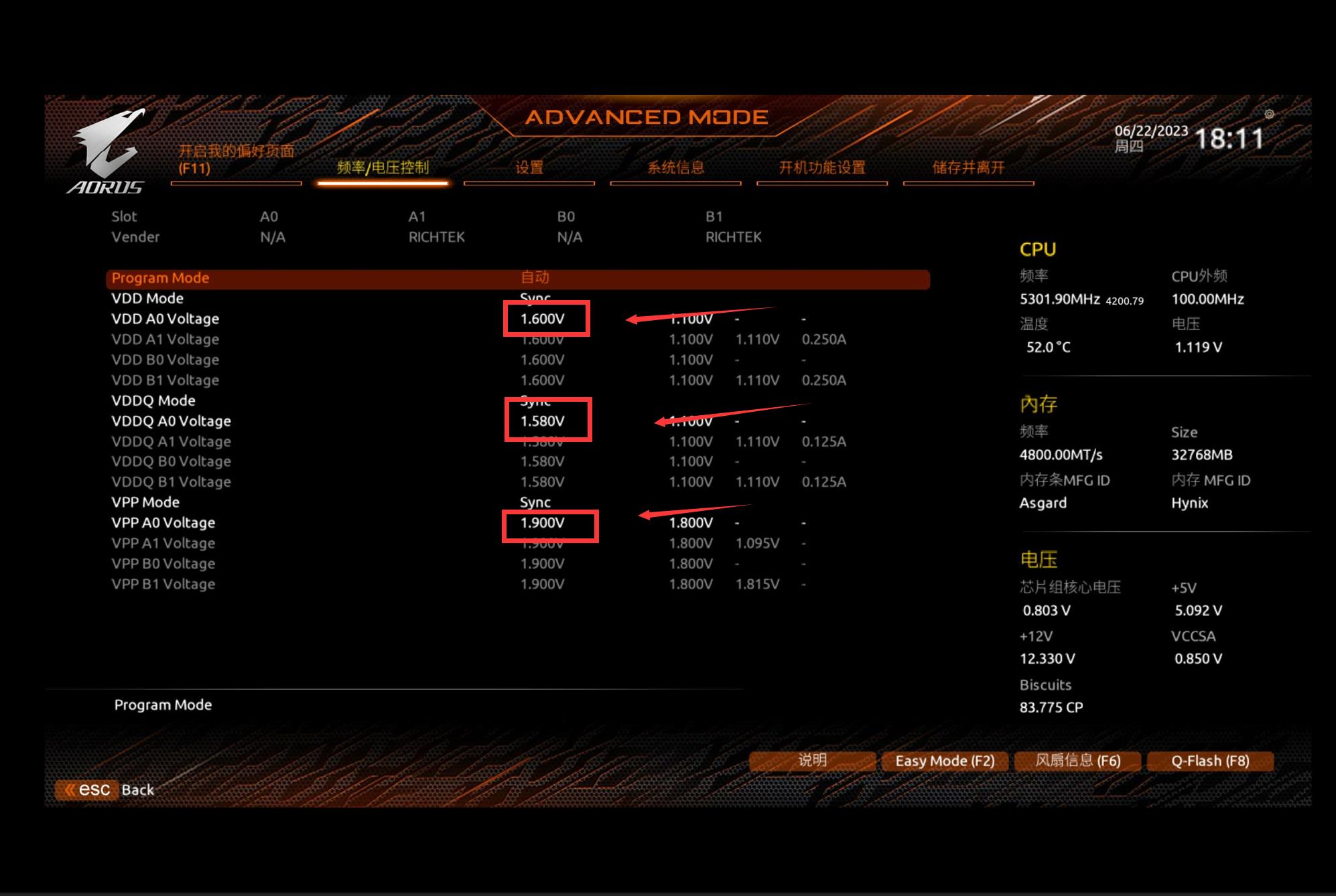The height and width of the screenshot is (896, 1336).
Task: Edit the VDD A0 Voltage 1.600V field
Action: coord(543,319)
